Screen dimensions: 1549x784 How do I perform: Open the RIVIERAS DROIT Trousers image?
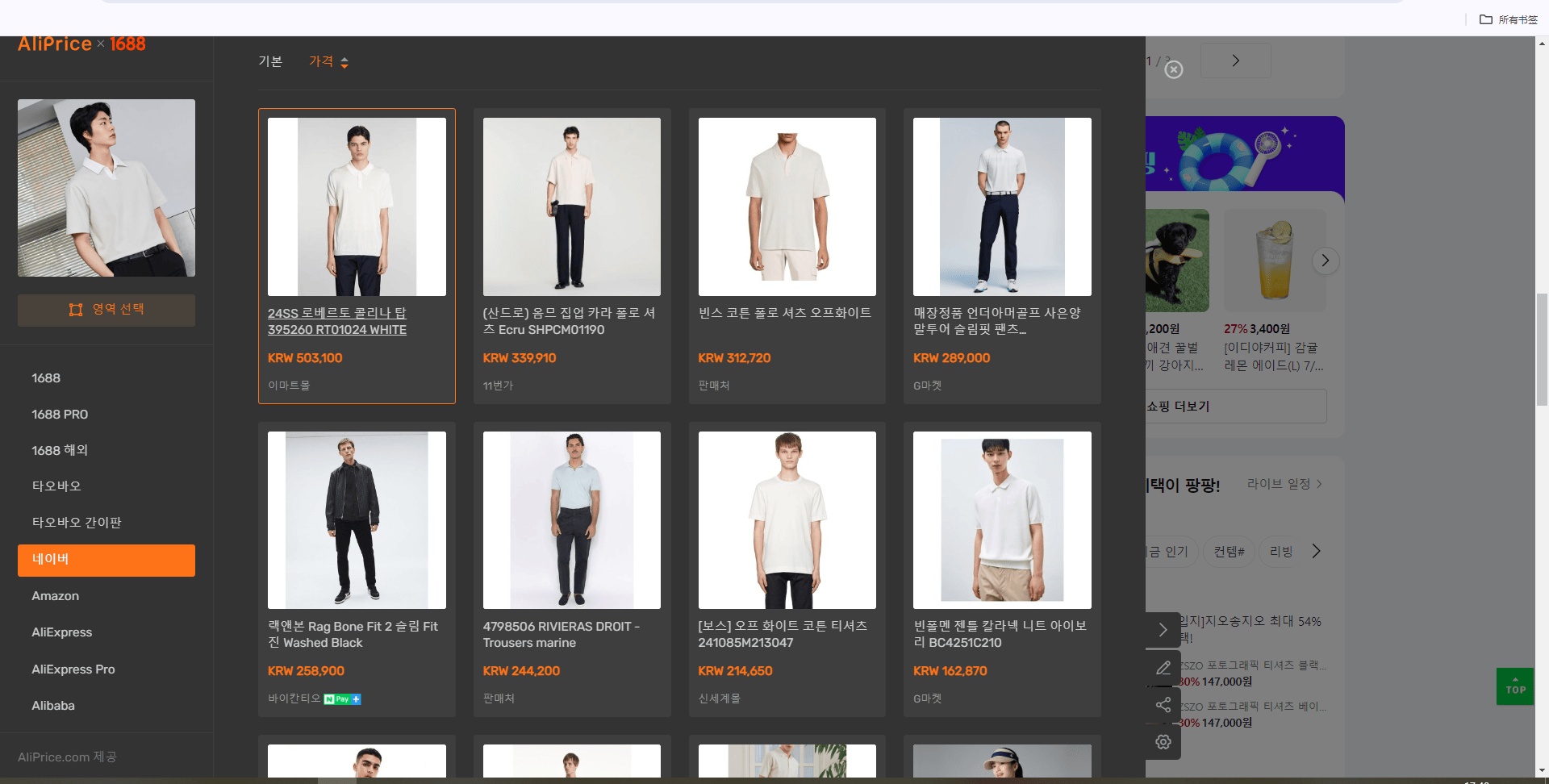pos(572,520)
